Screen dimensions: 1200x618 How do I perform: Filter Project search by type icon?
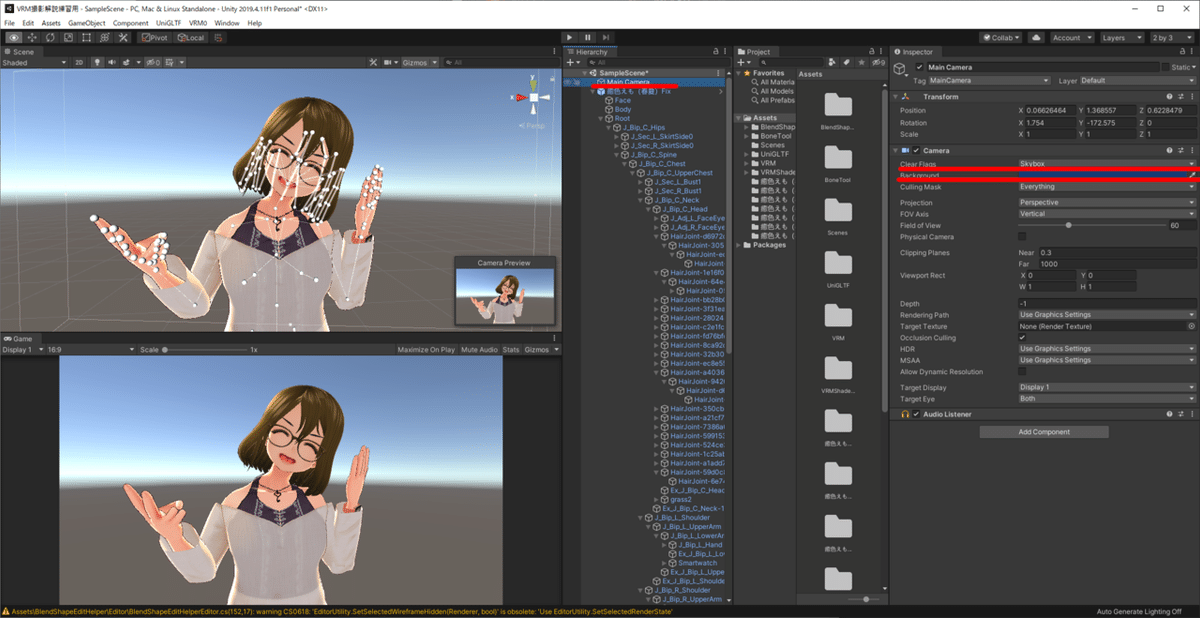pyautogui.click(x=831, y=62)
